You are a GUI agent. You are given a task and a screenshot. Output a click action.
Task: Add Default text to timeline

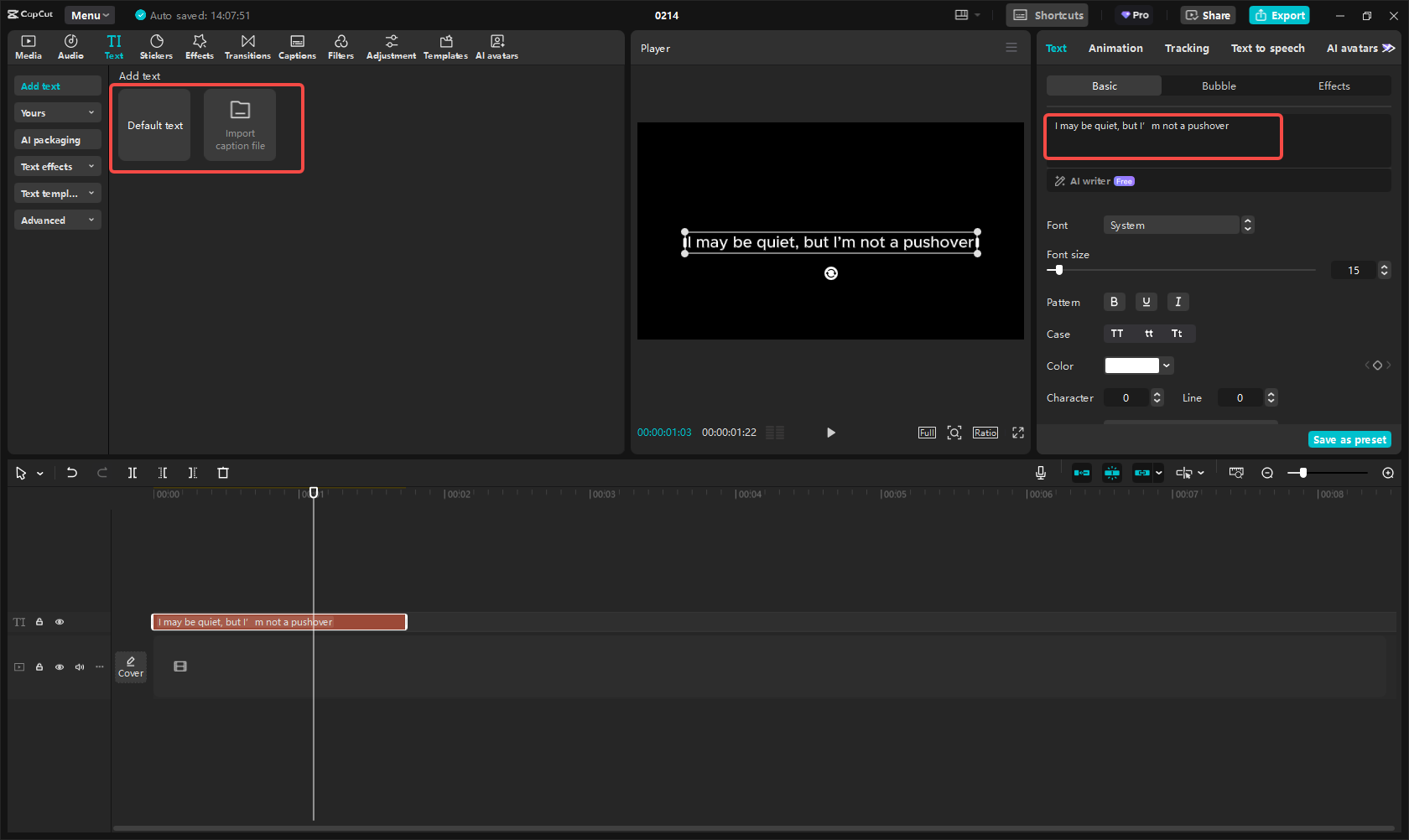[155, 125]
